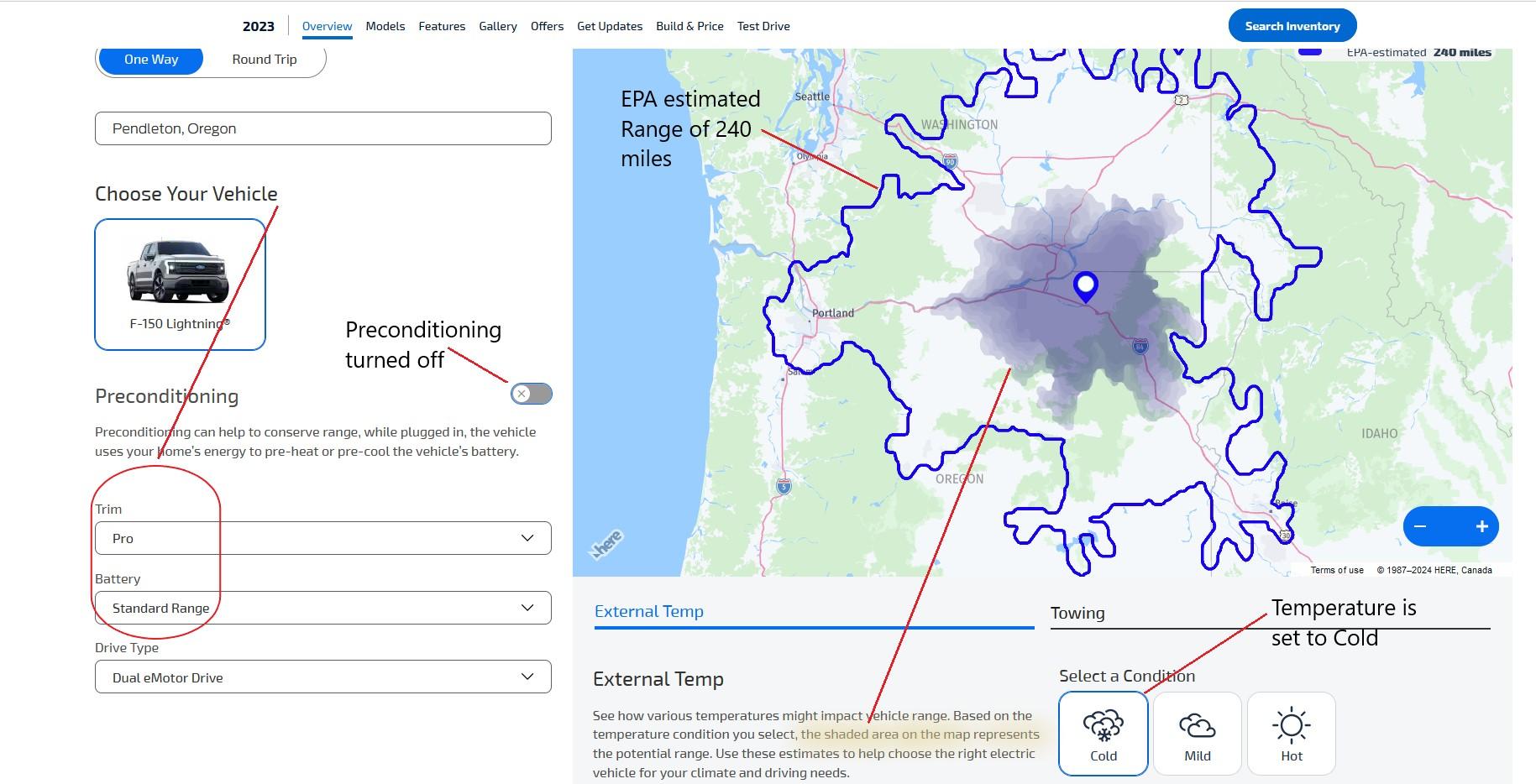The height and width of the screenshot is (784, 1536).
Task: Open the Trim dropdown showing Pro
Action: 323,538
